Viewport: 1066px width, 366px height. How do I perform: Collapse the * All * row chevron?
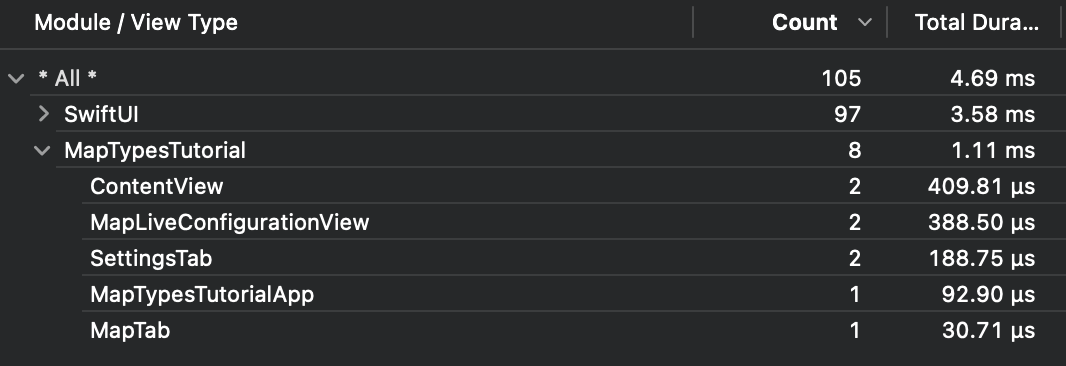point(16,78)
